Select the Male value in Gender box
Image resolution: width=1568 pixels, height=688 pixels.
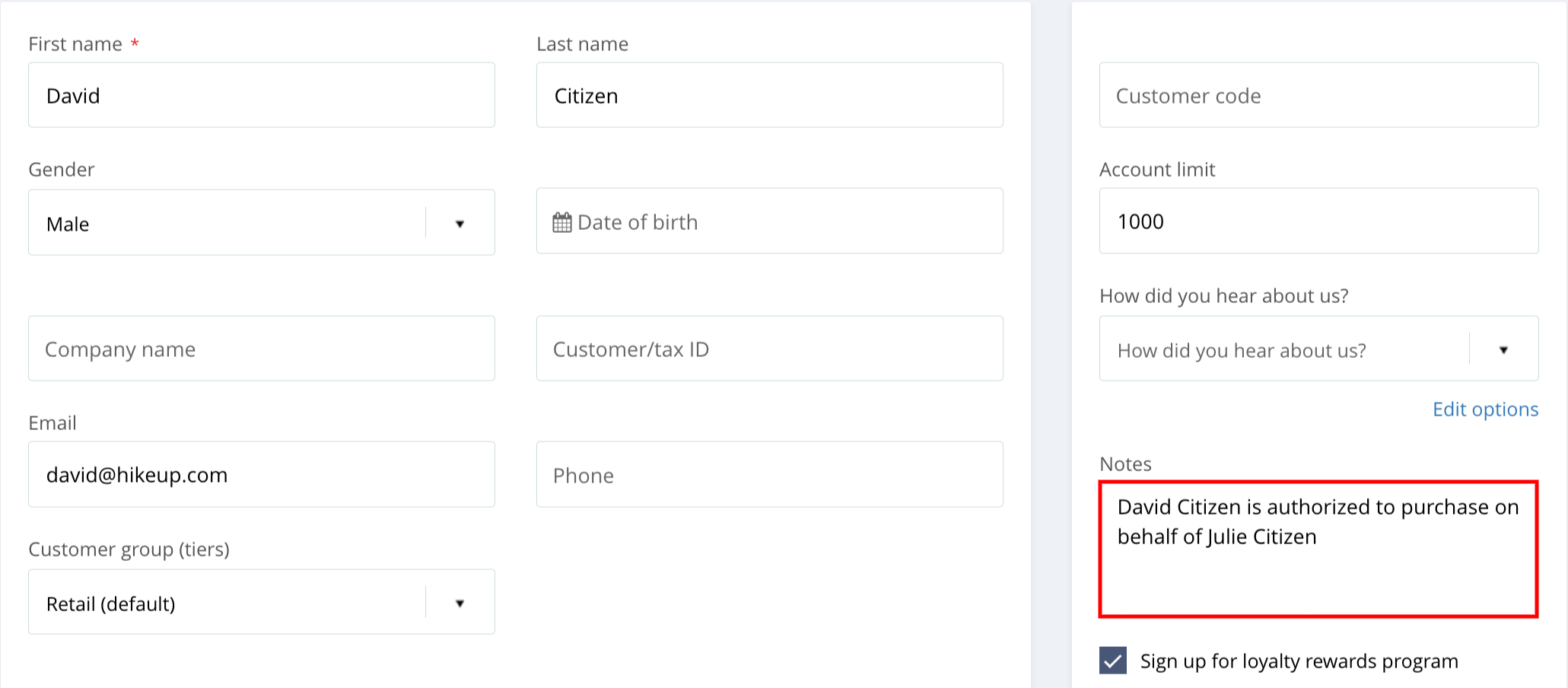click(x=68, y=224)
